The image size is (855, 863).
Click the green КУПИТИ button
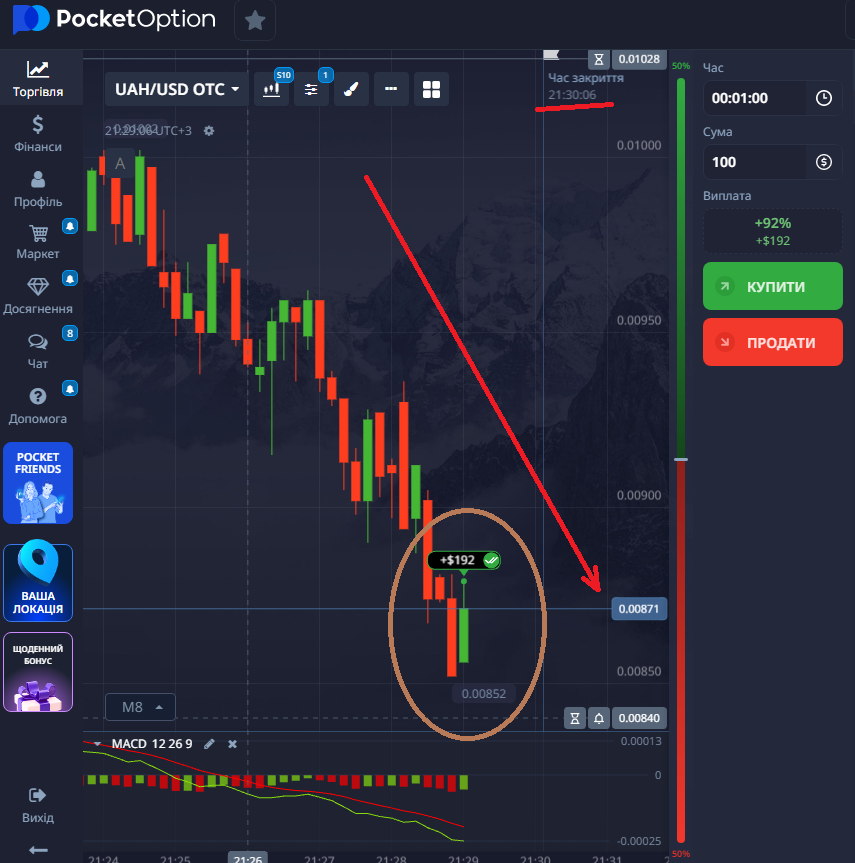tap(772, 286)
